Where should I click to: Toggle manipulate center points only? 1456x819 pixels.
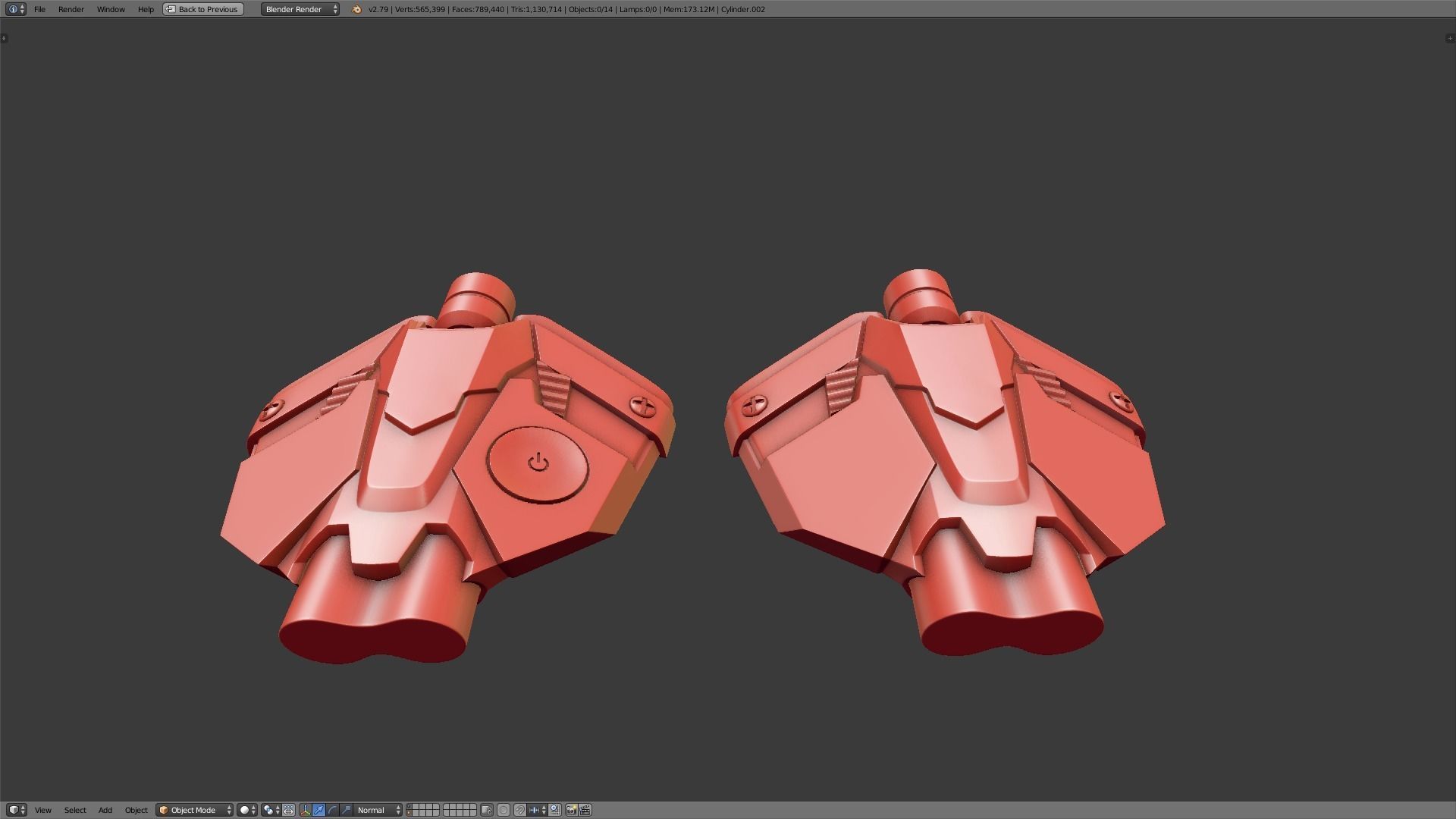pyautogui.click(x=288, y=810)
